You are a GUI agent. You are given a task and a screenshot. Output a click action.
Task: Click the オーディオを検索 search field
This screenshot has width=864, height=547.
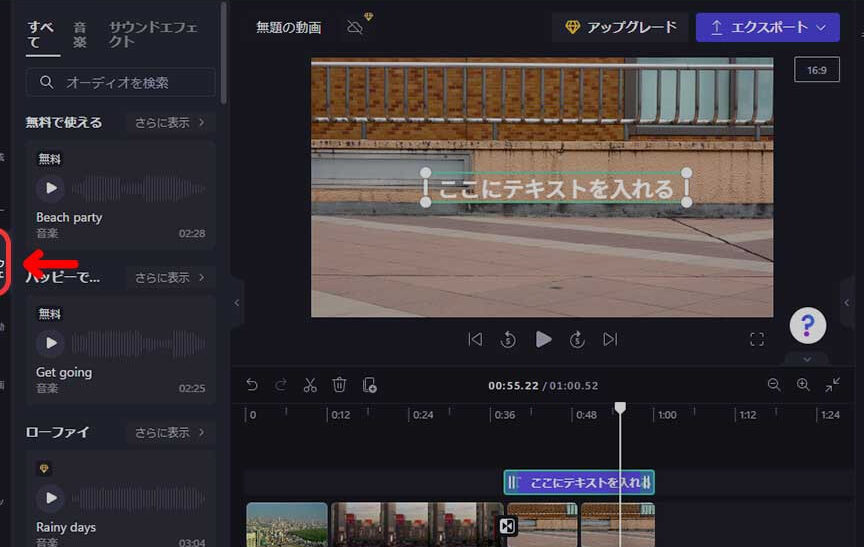(120, 83)
